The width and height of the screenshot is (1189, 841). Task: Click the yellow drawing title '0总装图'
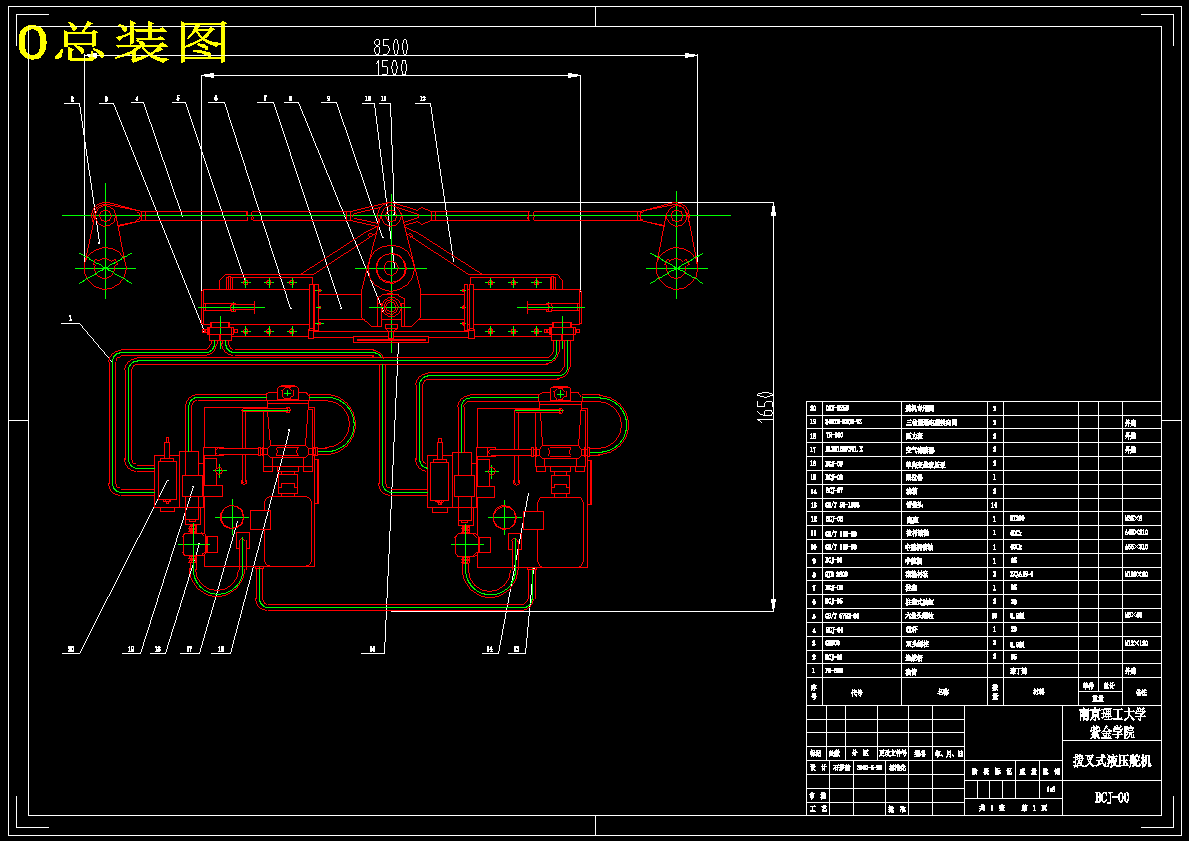pos(123,42)
